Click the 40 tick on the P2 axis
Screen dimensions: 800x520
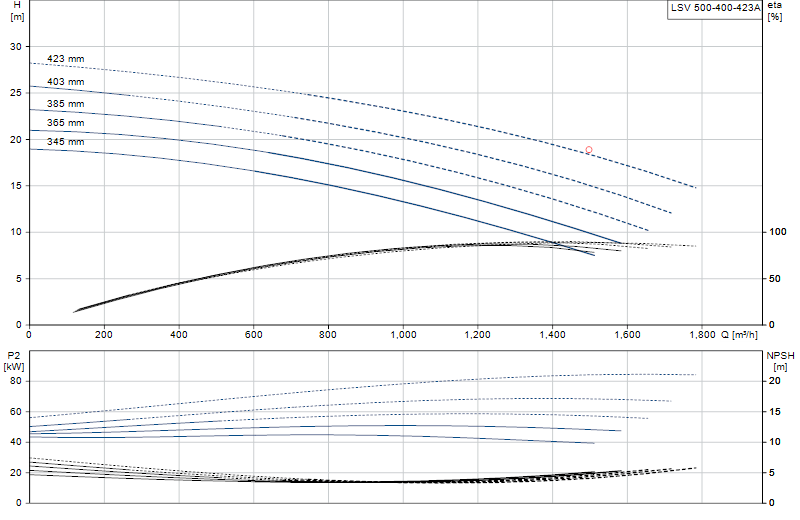[x=16, y=442]
